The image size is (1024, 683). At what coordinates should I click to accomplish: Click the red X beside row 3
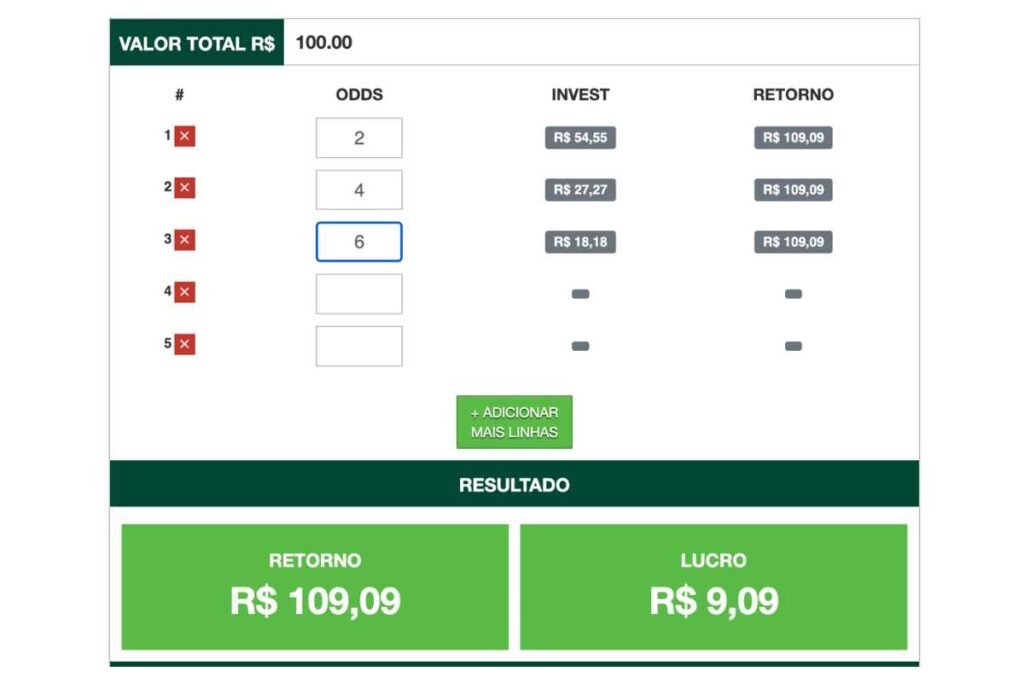pyautogui.click(x=185, y=240)
